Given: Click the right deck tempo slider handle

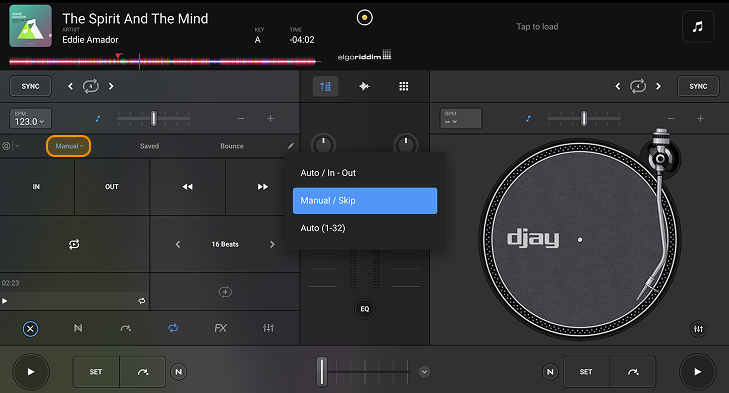Looking at the screenshot, I should pos(584,119).
